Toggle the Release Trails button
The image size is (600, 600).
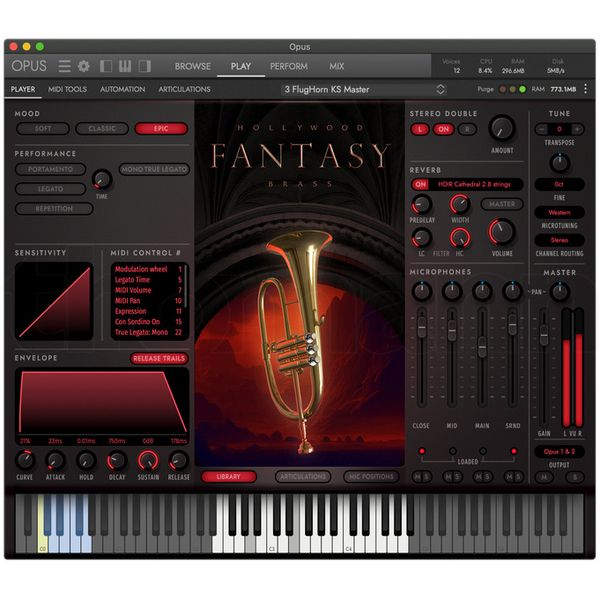[x=159, y=359]
